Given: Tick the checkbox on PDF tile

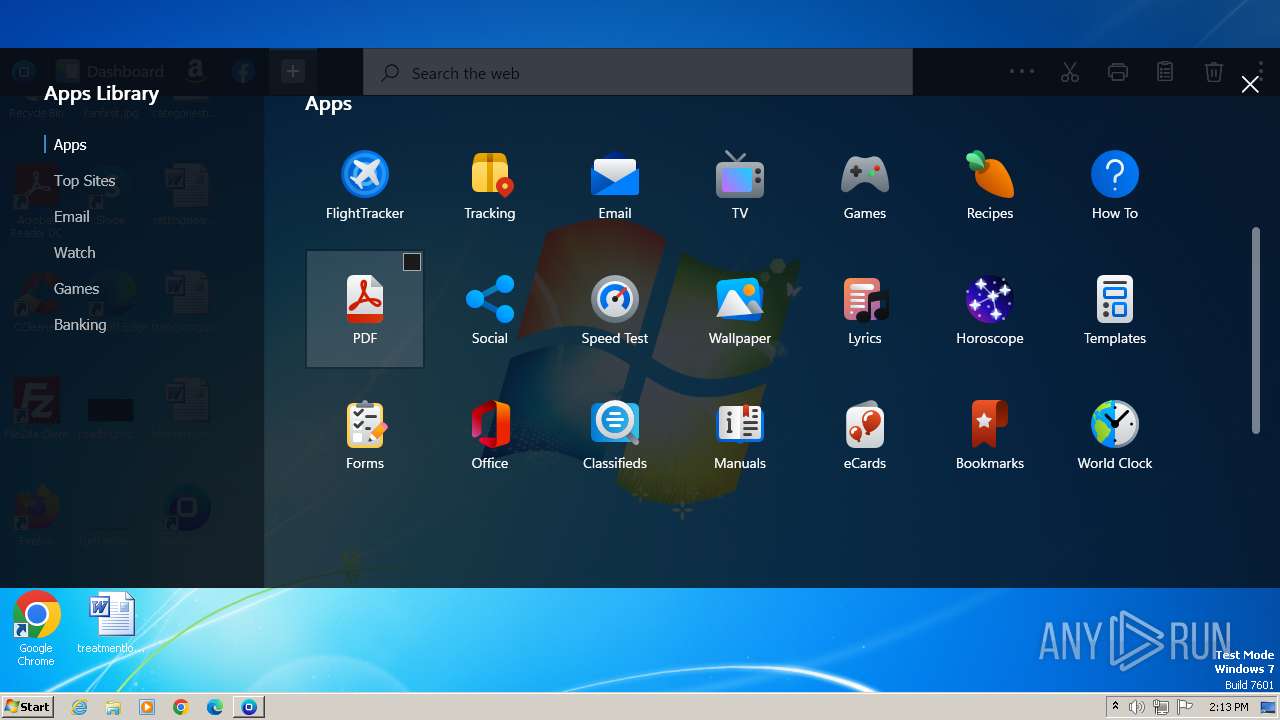Looking at the screenshot, I should point(412,262).
